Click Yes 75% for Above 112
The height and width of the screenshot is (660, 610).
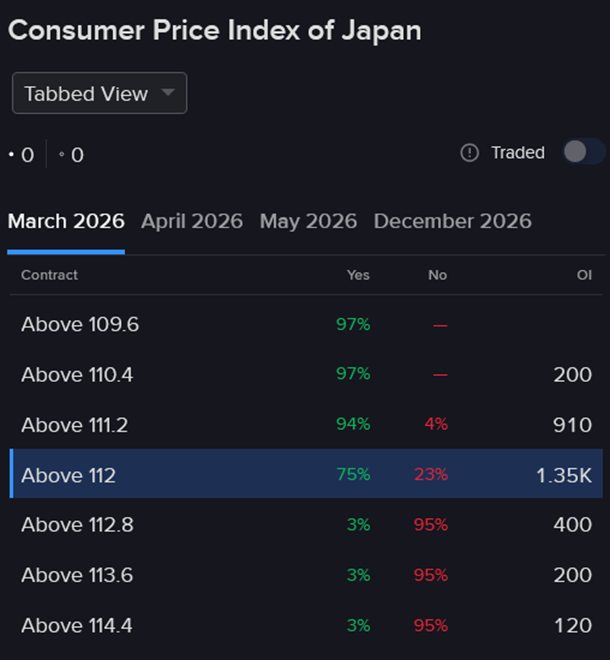click(x=353, y=475)
